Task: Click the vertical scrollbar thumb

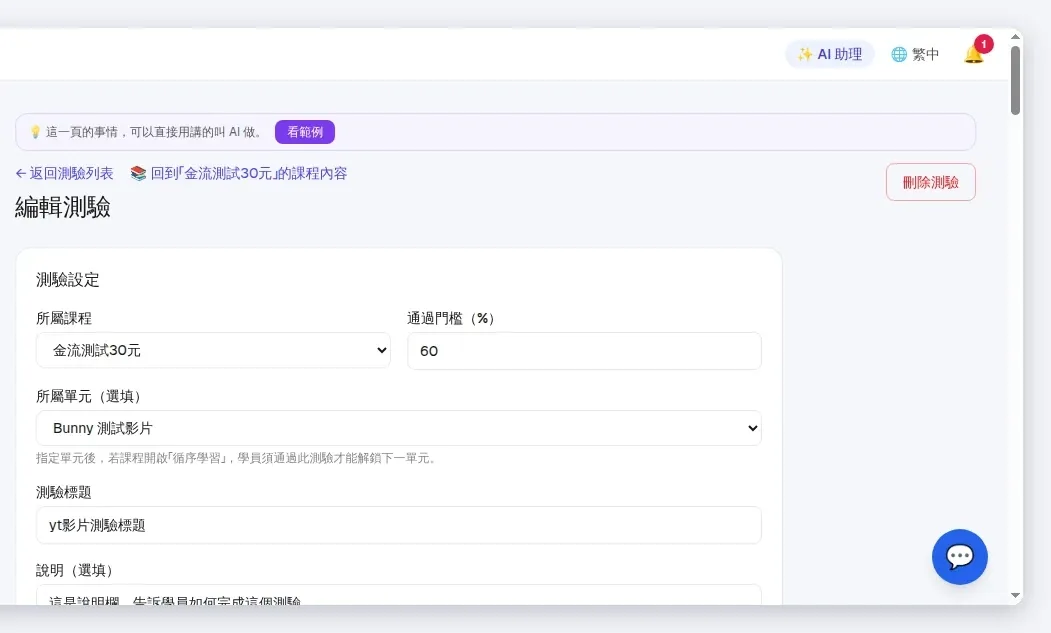Action: click(x=1015, y=80)
